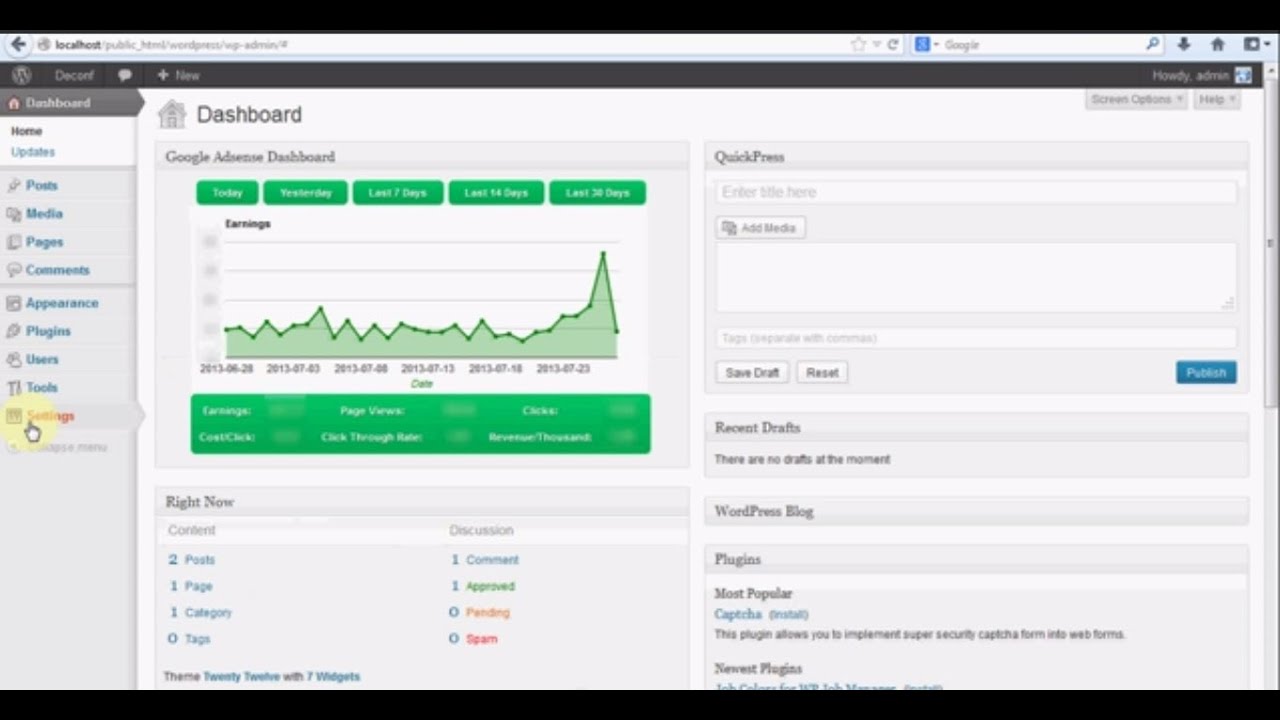Expand the Help dropdown tab
This screenshot has width=1280, height=720.
[x=1217, y=99]
